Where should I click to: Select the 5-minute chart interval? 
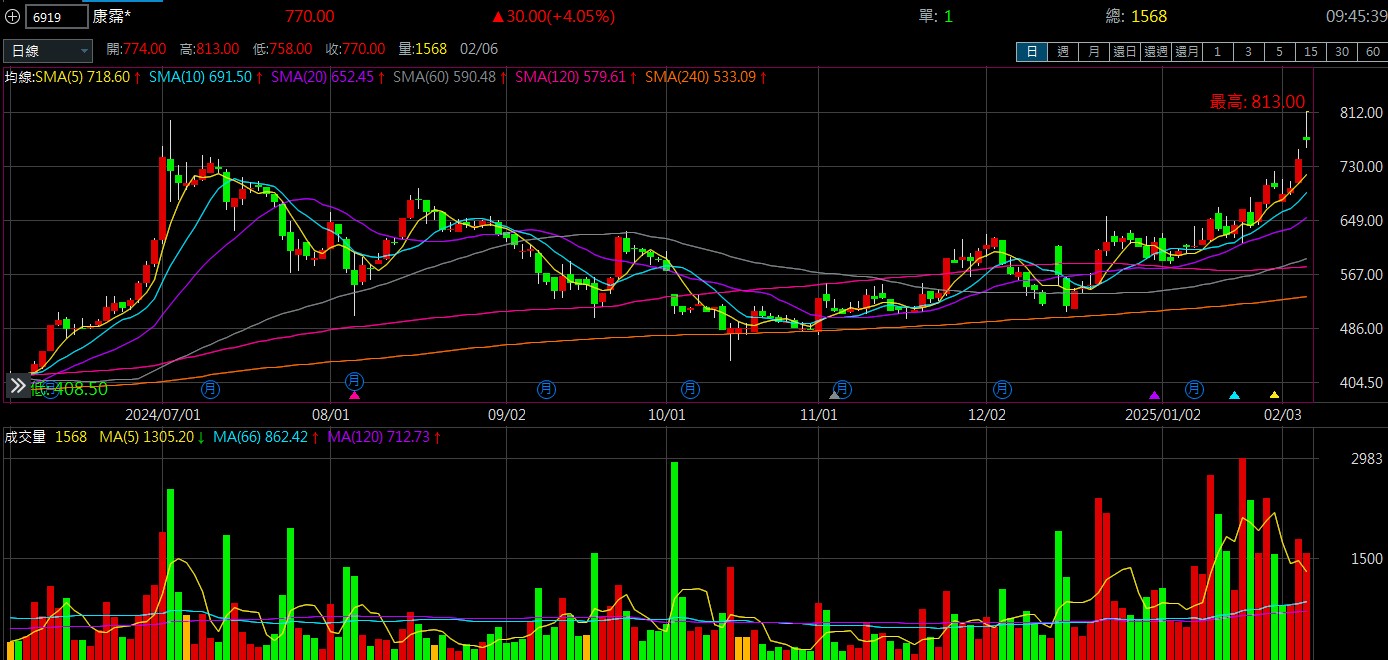click(1279, 52)
